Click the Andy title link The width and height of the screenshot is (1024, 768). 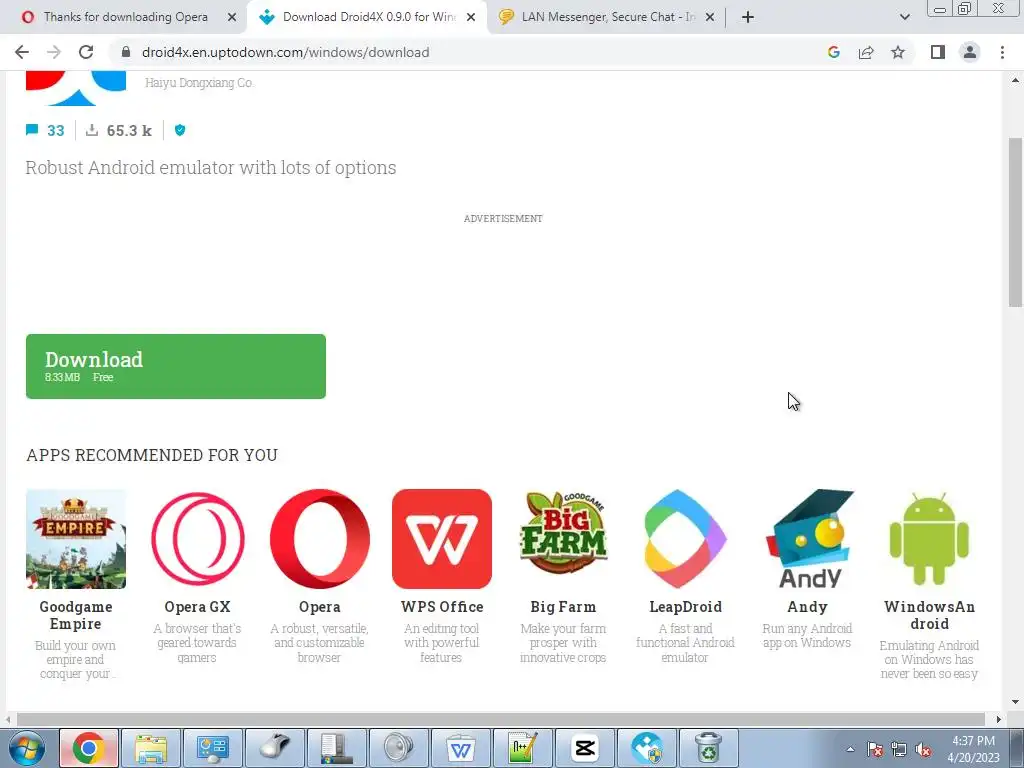pyautogui.click(x=808, y=607)
